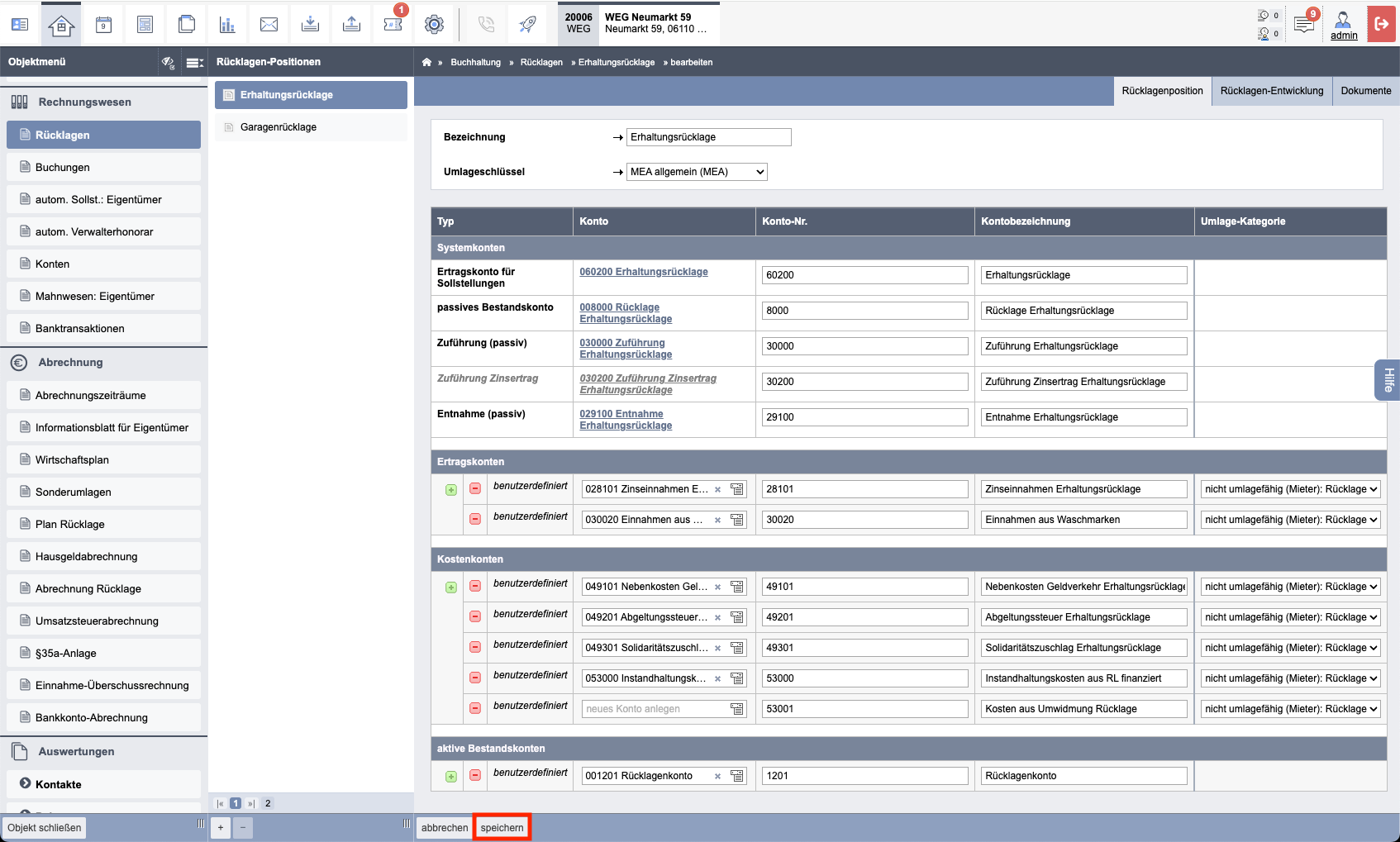The width and height of the screenshot is (1400, 842).
Task: Follow the 029100 Entnahme Erhaltungsrücklage link
Action: coord(626,420)
